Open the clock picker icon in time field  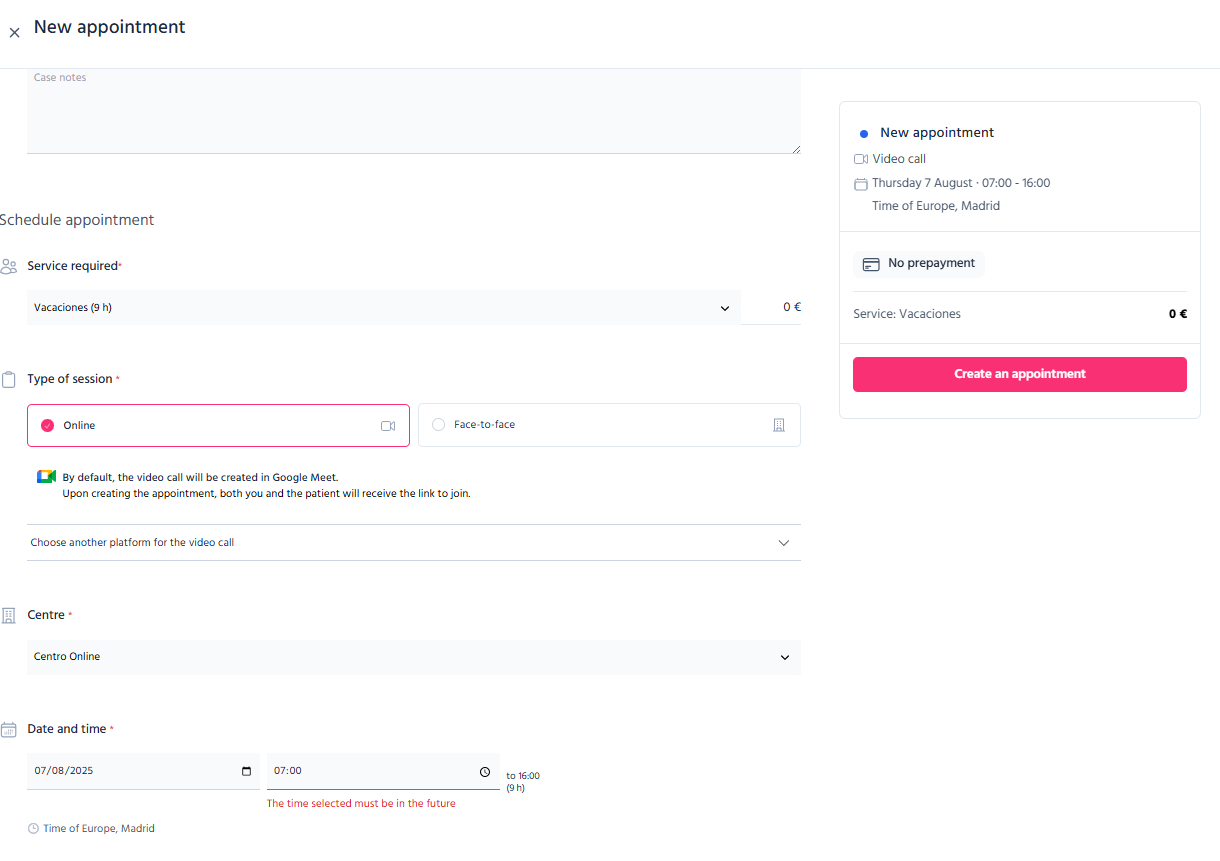tap(485, 771)
